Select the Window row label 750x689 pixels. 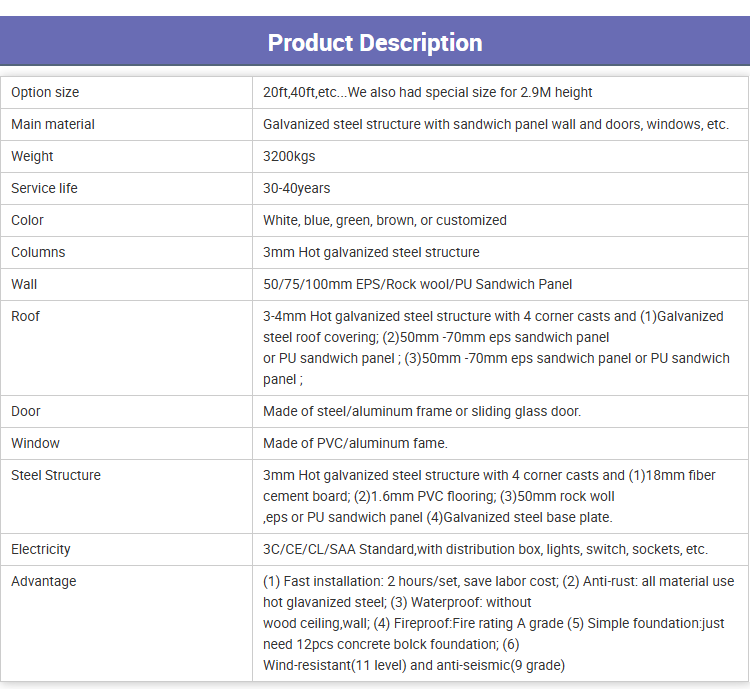pyautogui.click(x=35, y=444)
